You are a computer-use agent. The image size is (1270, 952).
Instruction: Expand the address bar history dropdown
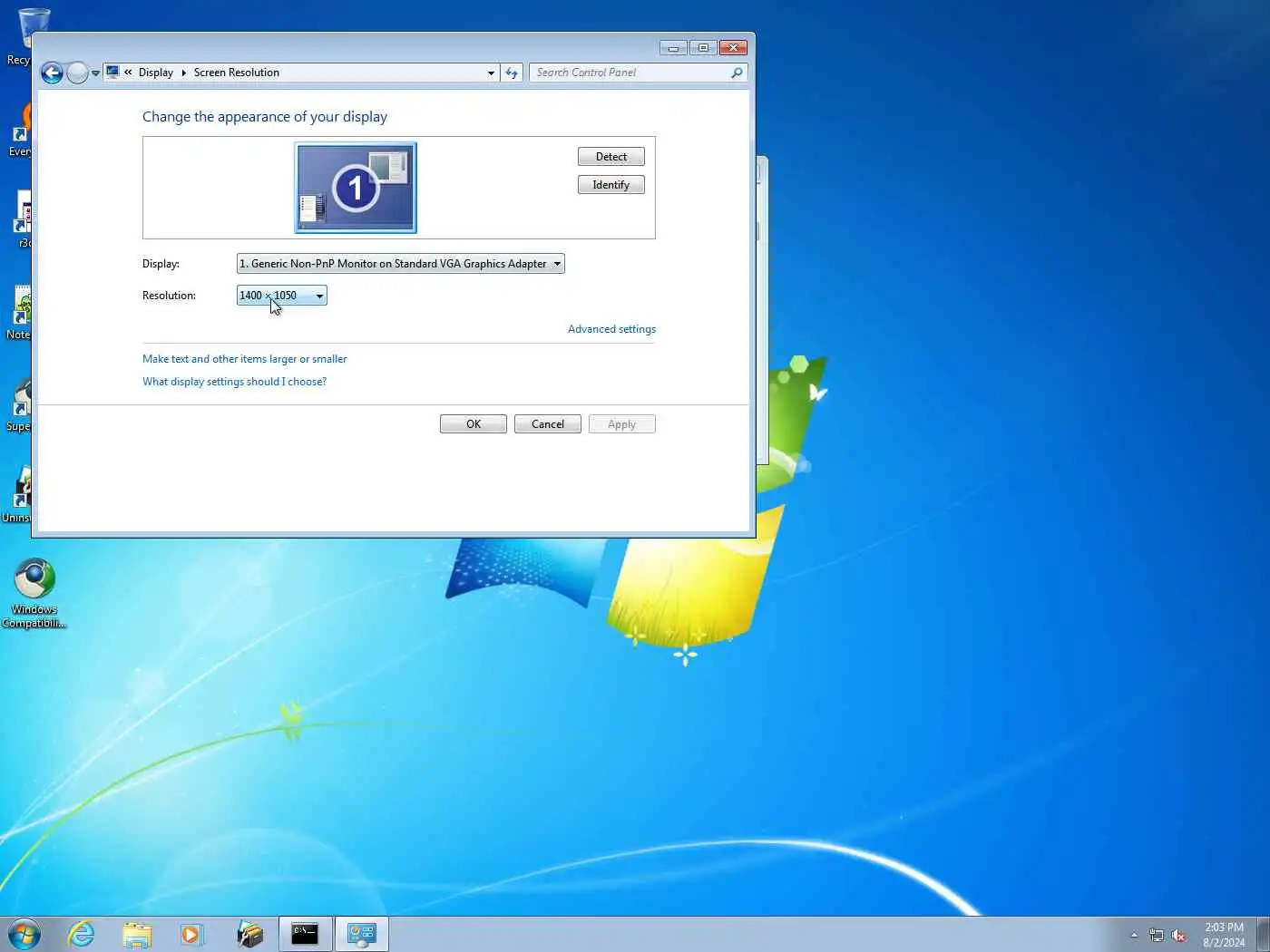click(491, 73)
